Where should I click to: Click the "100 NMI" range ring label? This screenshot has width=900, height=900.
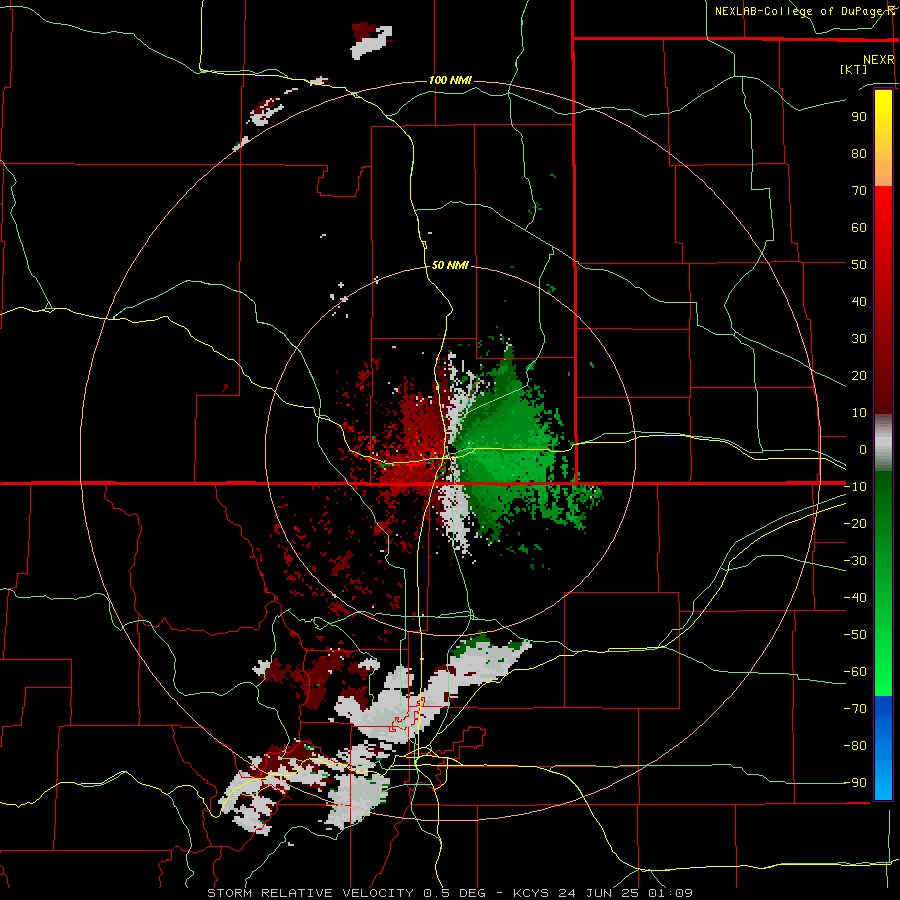coord(451,80)
